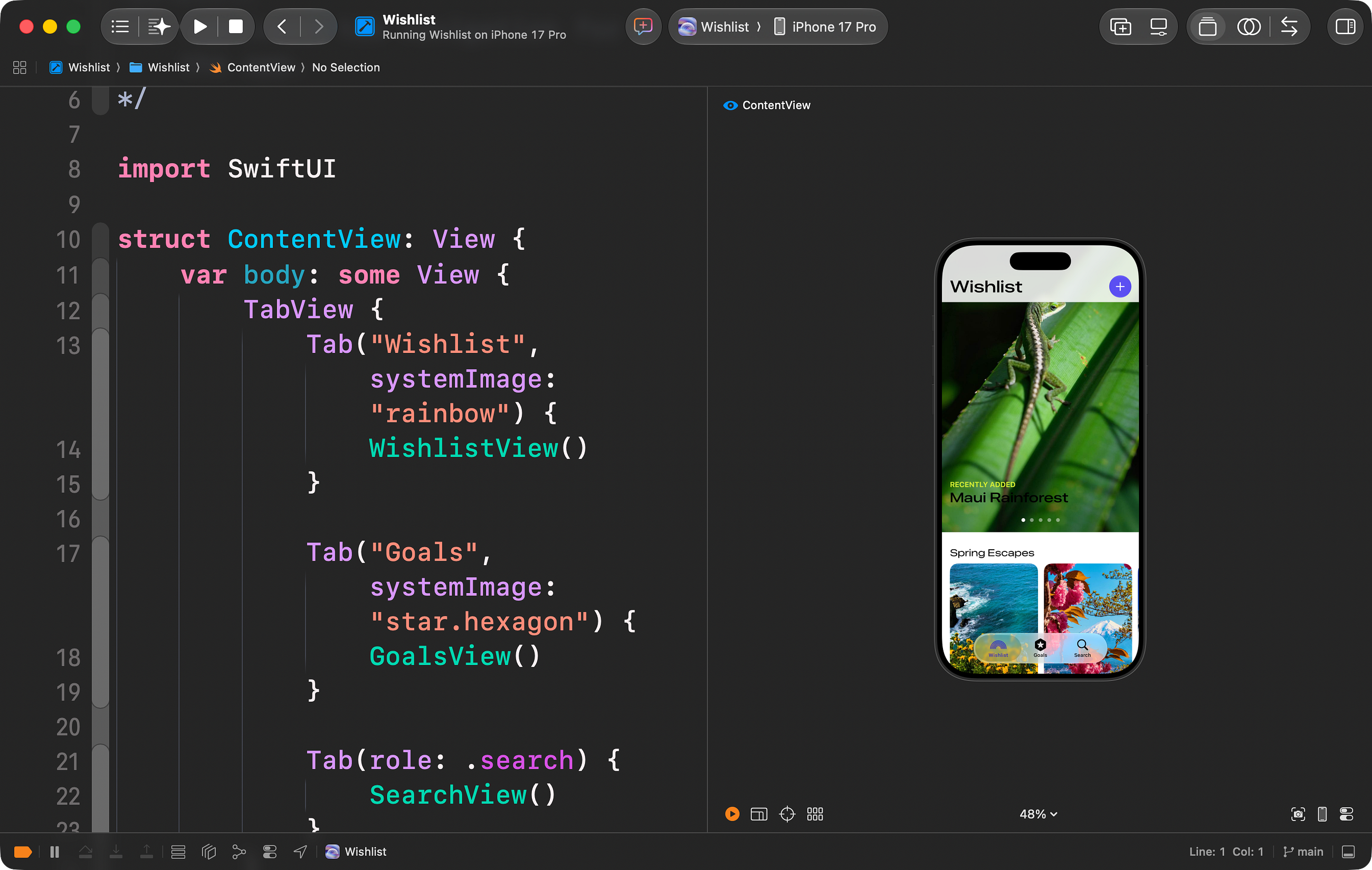1372x870 pixels.
Task: Toggle the inspector sidebar panel
Action: [1345, 26]
